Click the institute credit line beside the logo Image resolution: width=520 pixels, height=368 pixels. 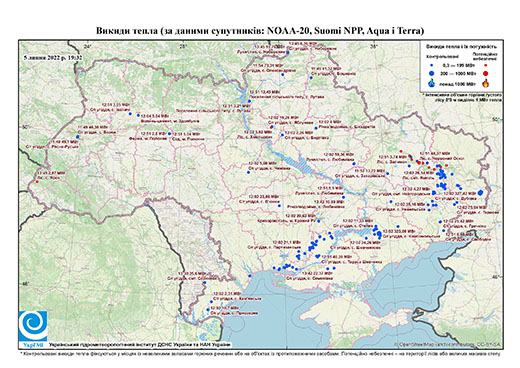point(139,344)
